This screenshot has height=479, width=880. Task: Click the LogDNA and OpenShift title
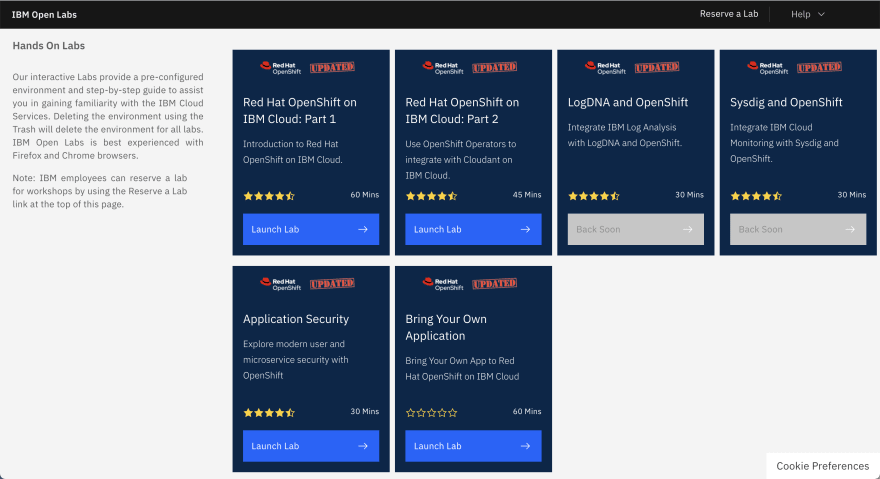tap(627, 102)
